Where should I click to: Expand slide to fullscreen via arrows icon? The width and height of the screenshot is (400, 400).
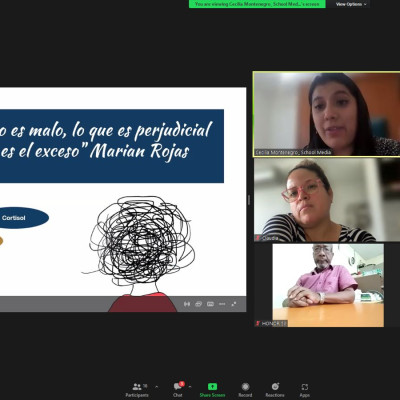234,304
